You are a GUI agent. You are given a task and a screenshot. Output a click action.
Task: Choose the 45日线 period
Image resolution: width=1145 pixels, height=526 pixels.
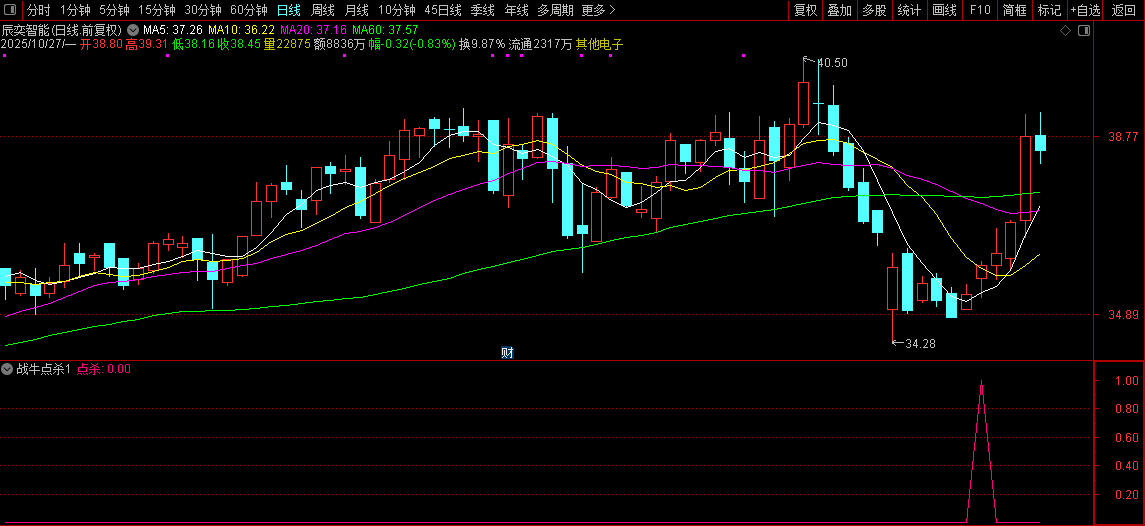(x=443, y=10)
